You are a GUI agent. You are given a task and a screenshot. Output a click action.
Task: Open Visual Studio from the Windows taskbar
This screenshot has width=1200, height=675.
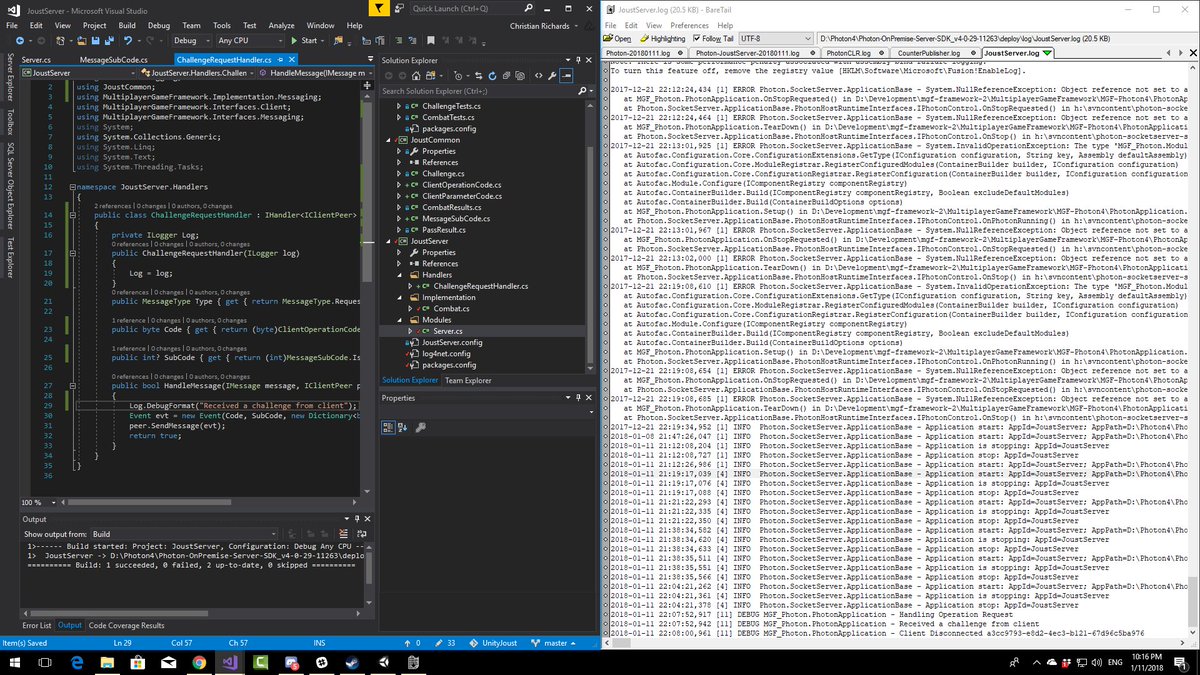[231, 662]
